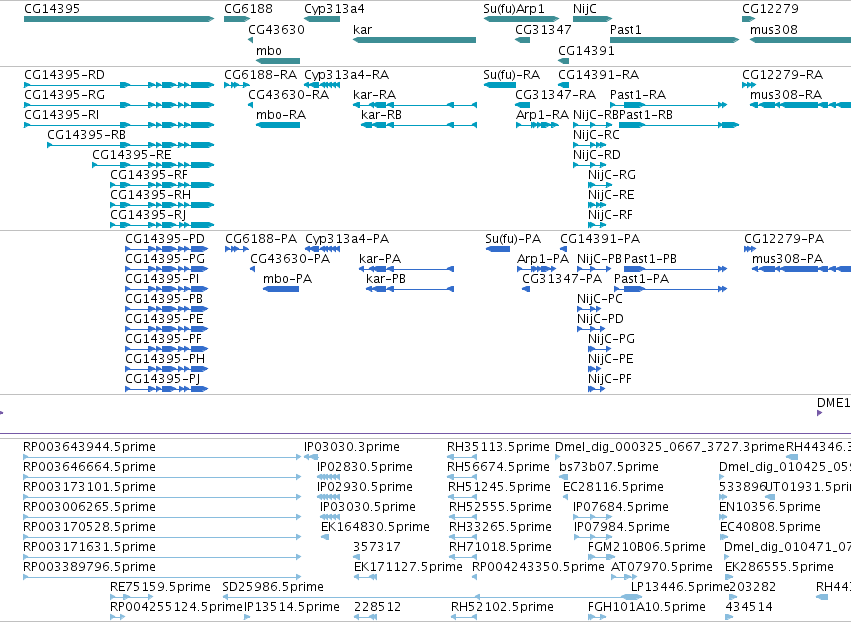Select protein CG14395-PD

[165, 239]
